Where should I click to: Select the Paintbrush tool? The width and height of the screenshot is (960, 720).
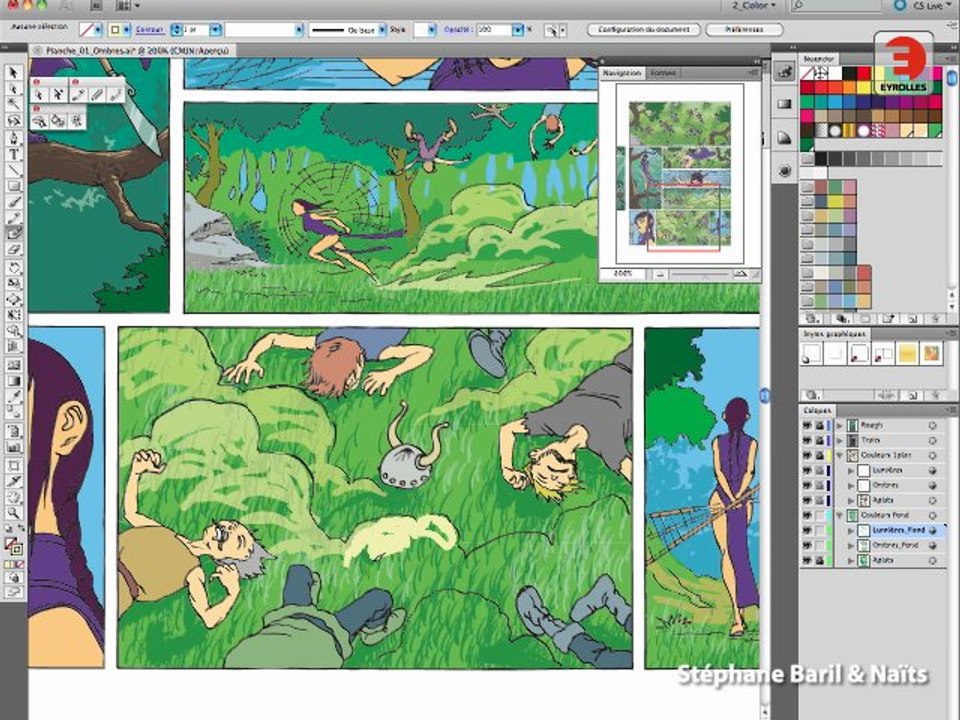14,202
